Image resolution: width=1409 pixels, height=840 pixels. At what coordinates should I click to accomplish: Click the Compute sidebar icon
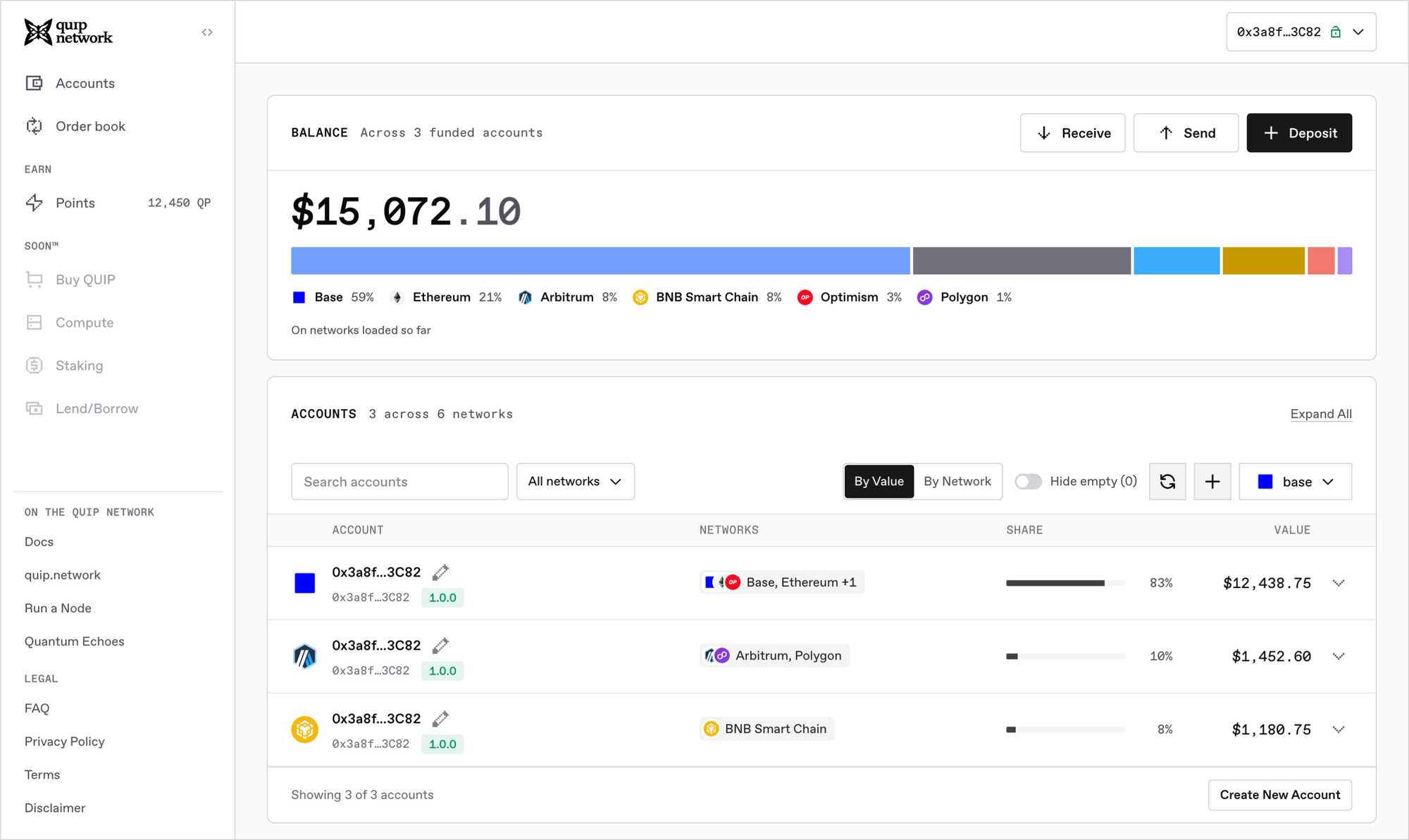[x=34, y=322]
